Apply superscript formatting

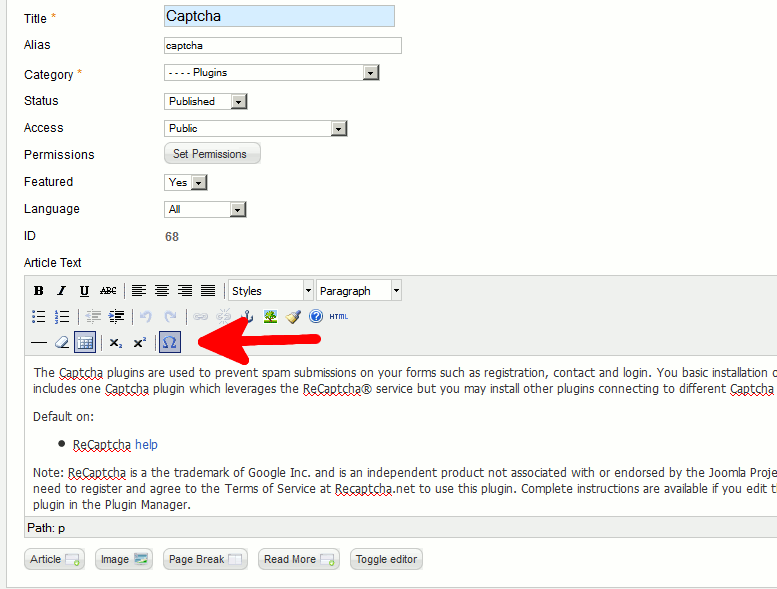pos(140,342)
